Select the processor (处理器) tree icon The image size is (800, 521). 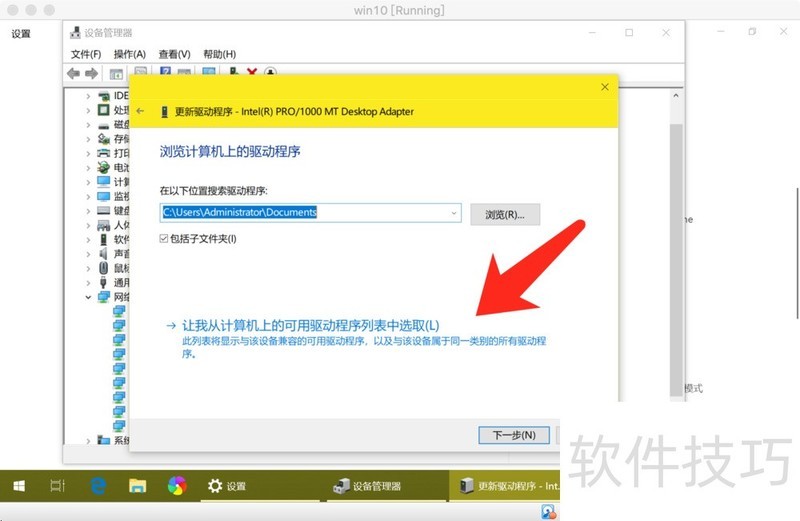point(104,110)
